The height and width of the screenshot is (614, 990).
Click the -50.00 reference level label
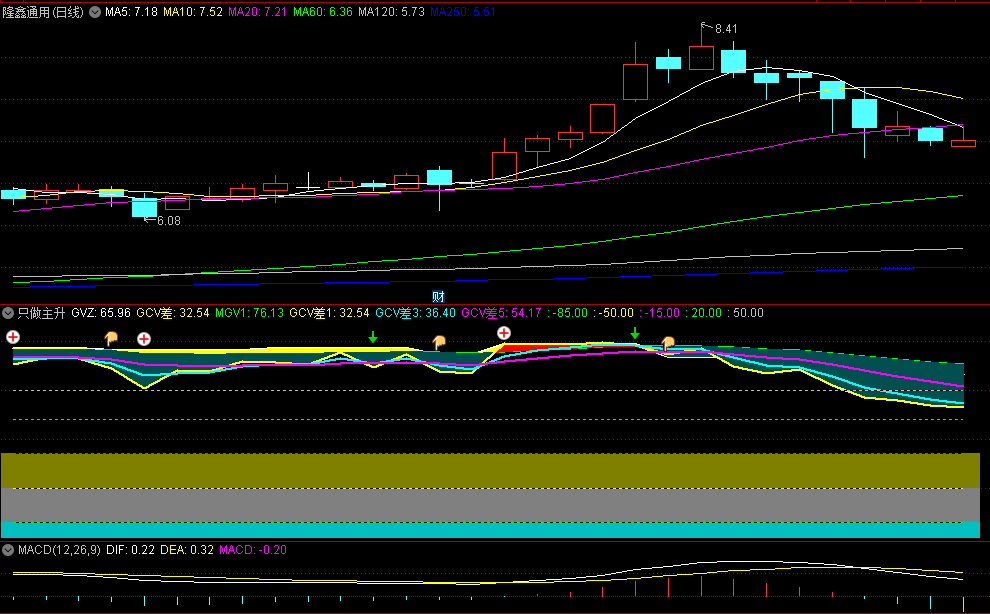[x=613, y=313]
